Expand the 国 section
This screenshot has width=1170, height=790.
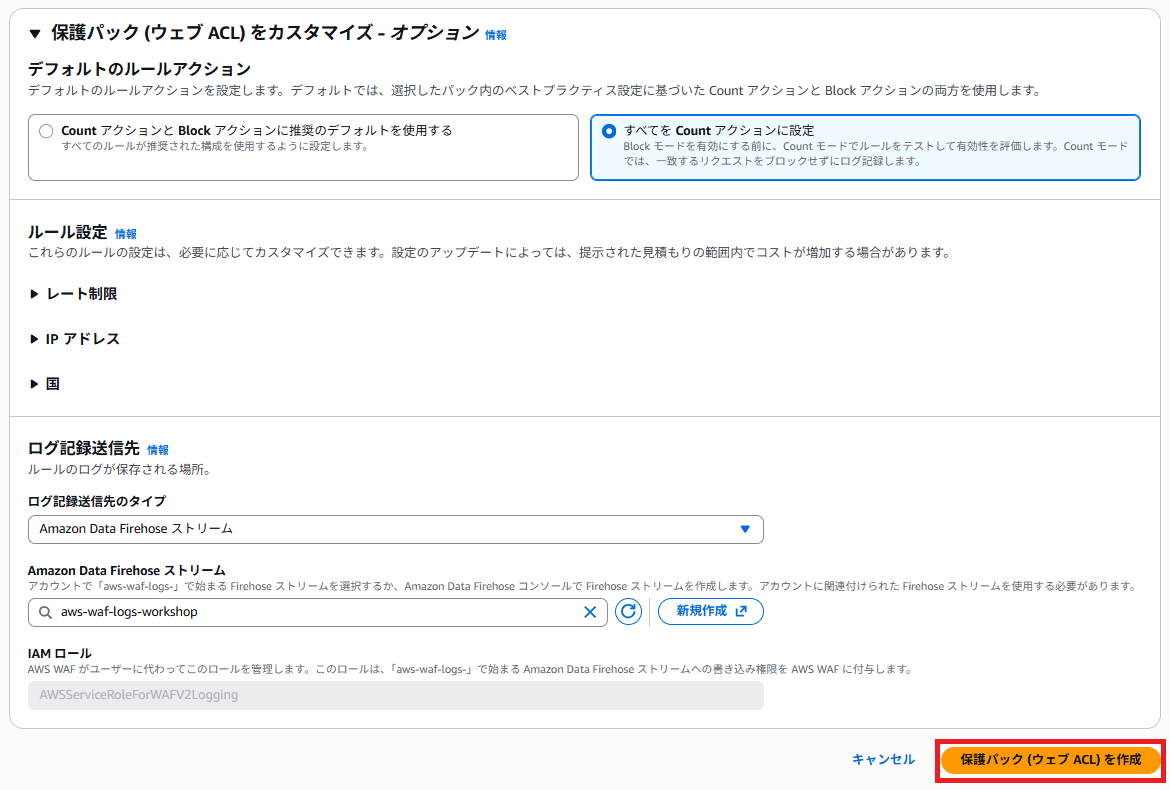click(x=44, y=383)
